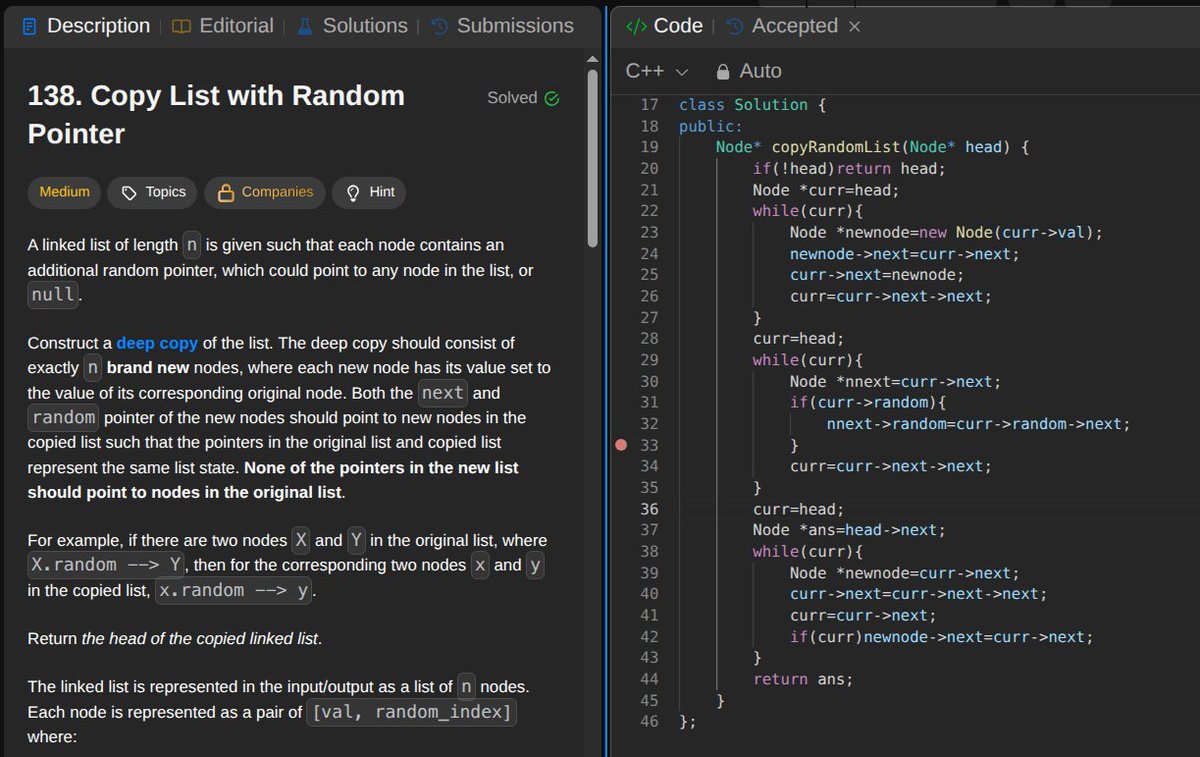
Task: Click the Auto lock indicator
Action: click(749, 71)
